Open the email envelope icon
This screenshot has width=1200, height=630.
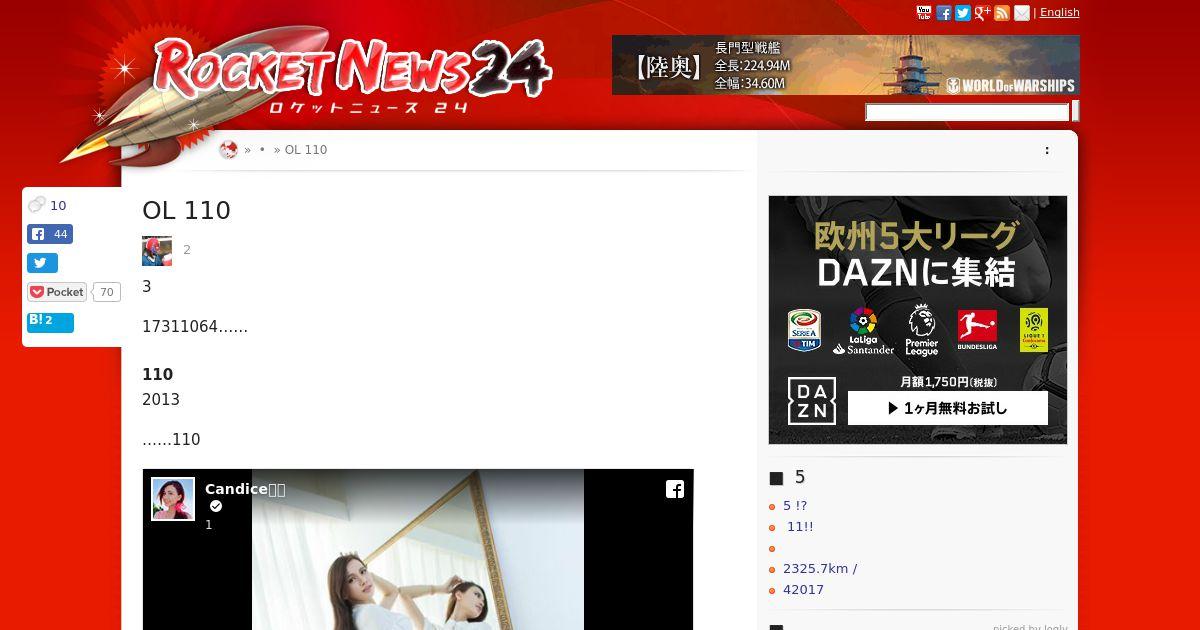pyautogui.click(x=1021, y=13)
